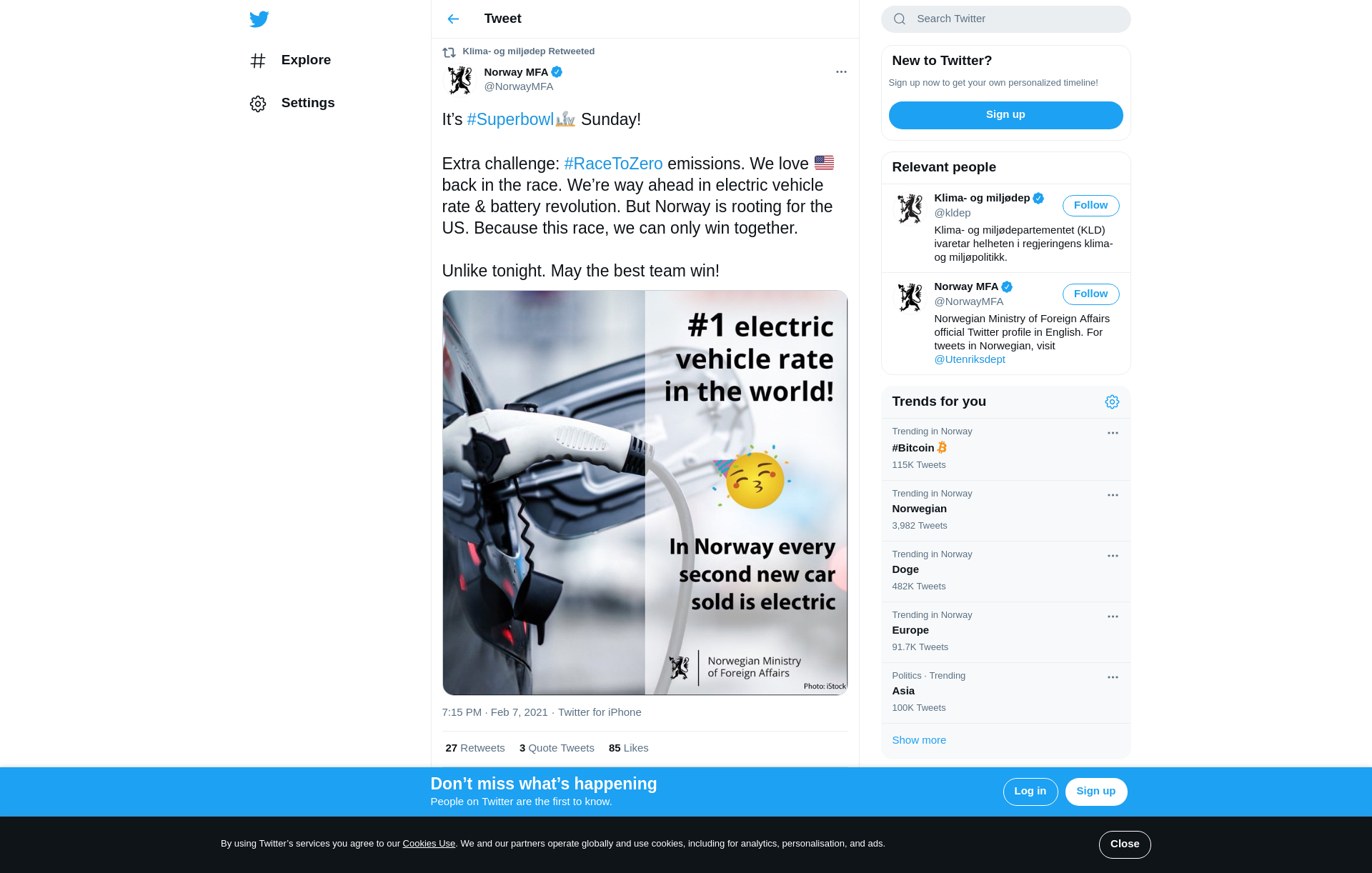Open the electric vehicle tweet image
This screenshot has height=873, width=1372.
click(x=645, y=493)
